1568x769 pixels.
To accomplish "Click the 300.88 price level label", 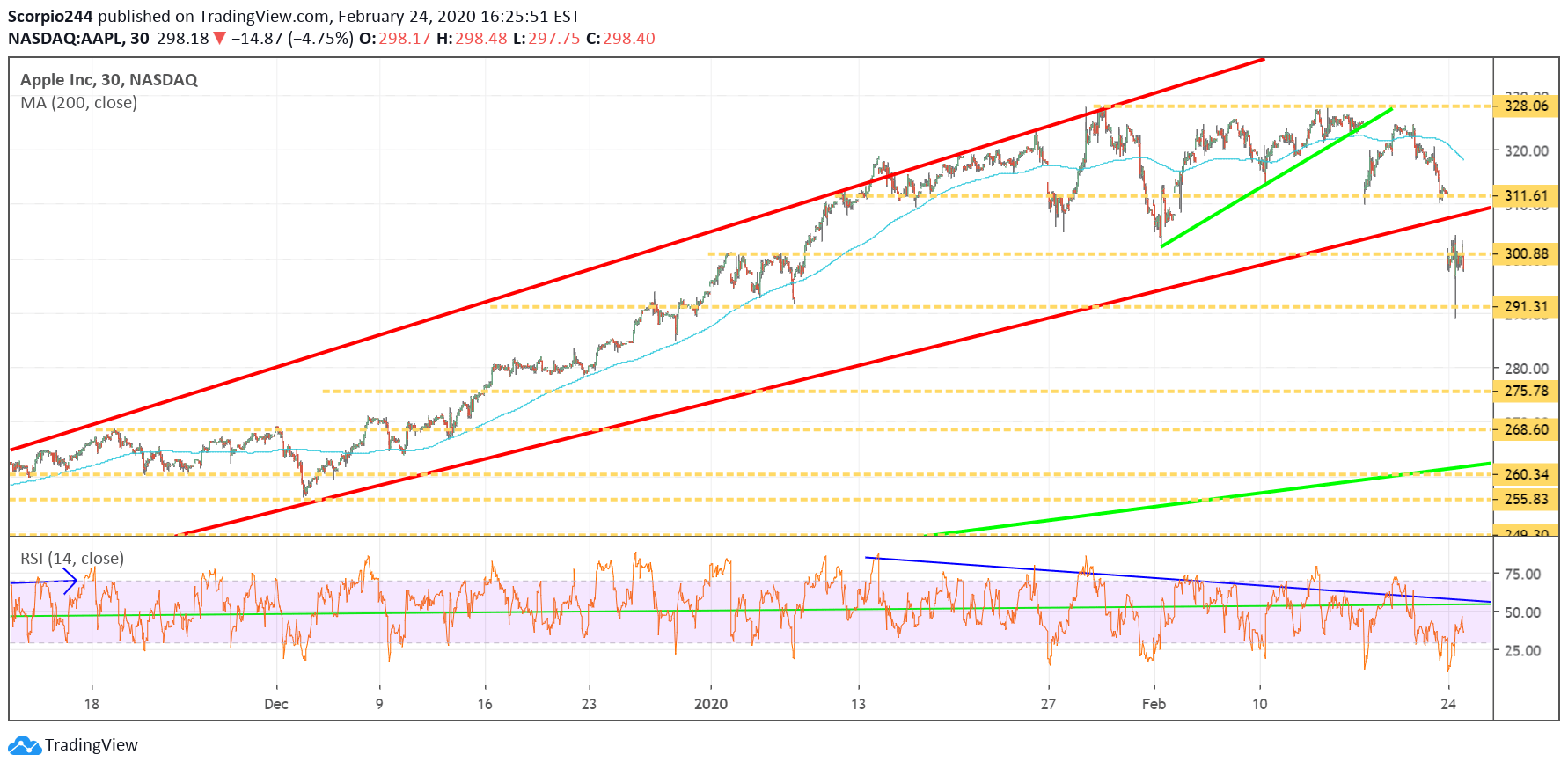I will (1526, 254).
